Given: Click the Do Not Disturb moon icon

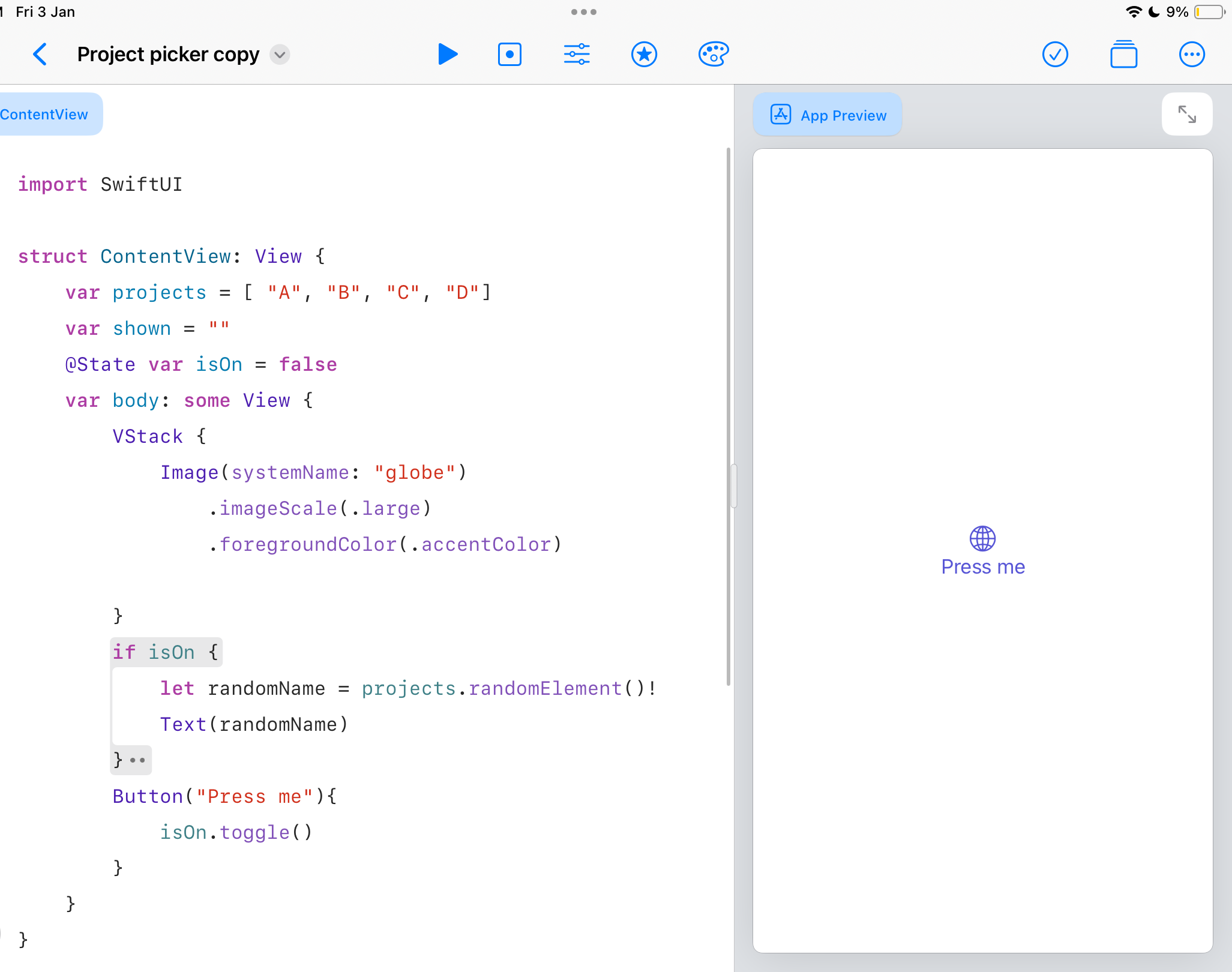Looking at the screenshot, I should click(1154, 12).
